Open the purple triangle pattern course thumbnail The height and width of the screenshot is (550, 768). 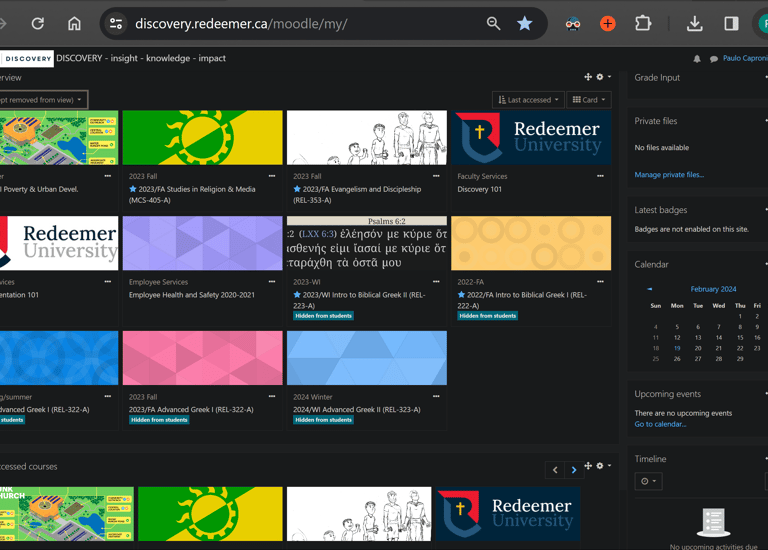coord(203,243)
